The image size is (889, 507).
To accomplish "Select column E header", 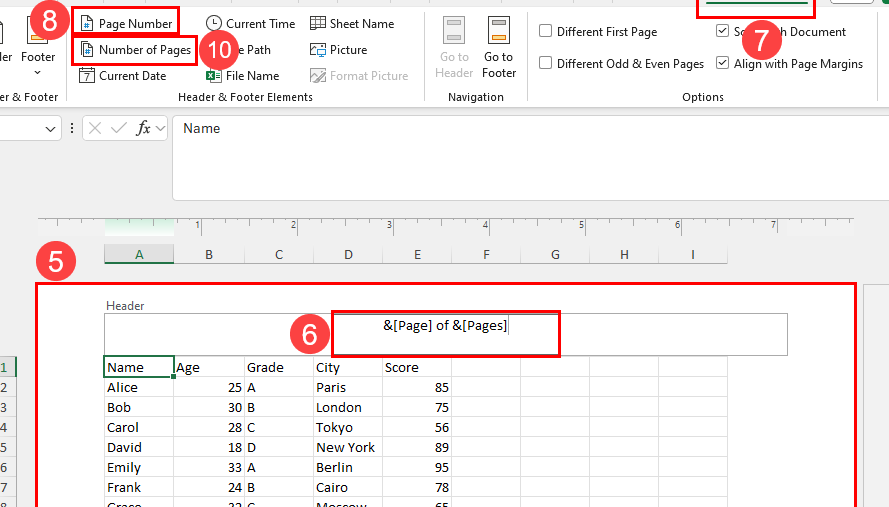I will [x=417, y=255].
